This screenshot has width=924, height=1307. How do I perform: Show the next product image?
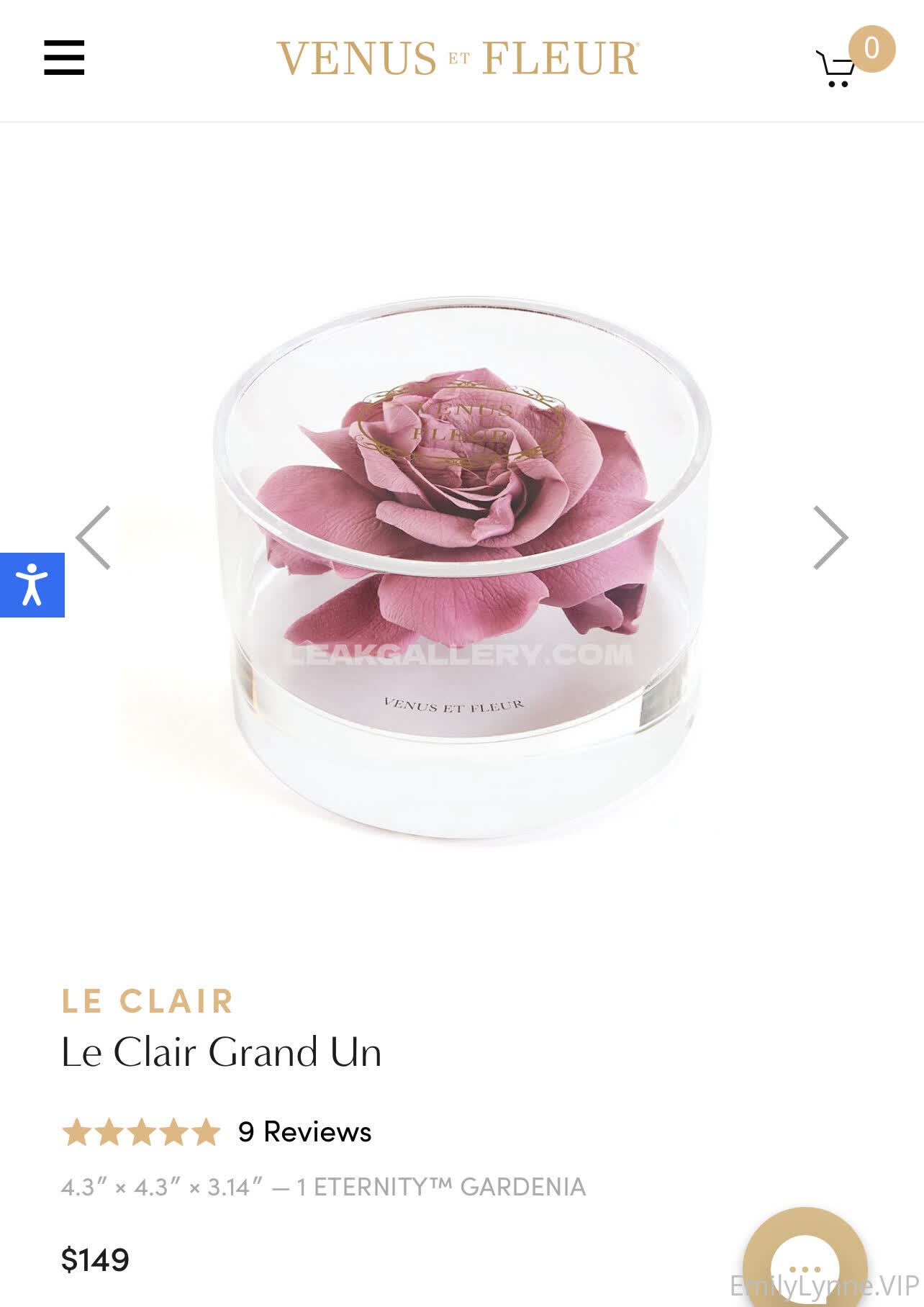click(830, 538)
